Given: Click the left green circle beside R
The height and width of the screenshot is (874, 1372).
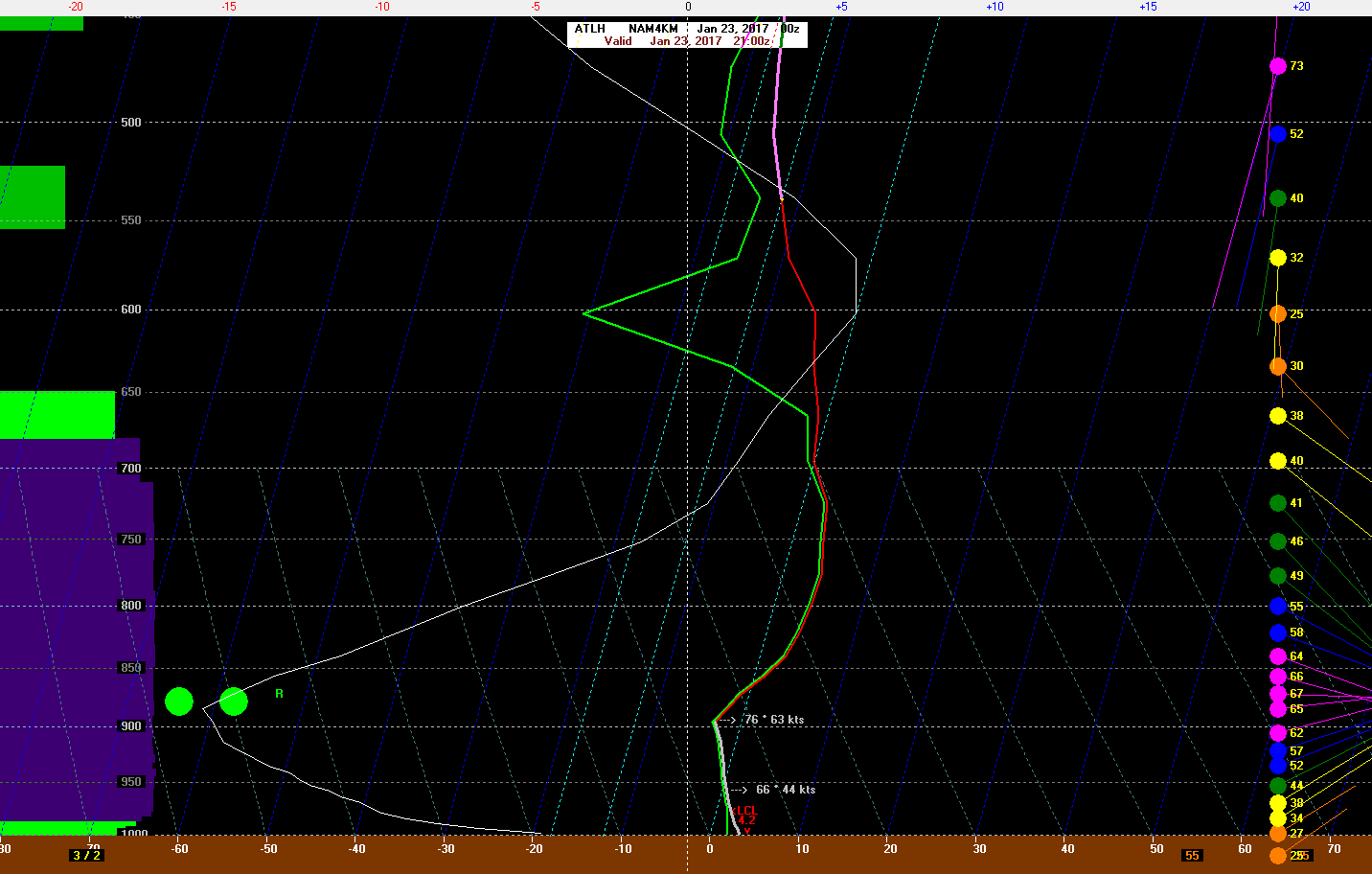Looking at the screenshot, I should [179, 701].
